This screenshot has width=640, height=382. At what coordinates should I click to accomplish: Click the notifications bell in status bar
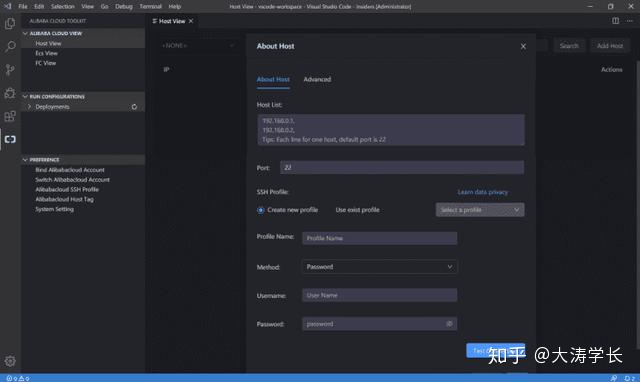pyautogui.click(x=630, y=378)
